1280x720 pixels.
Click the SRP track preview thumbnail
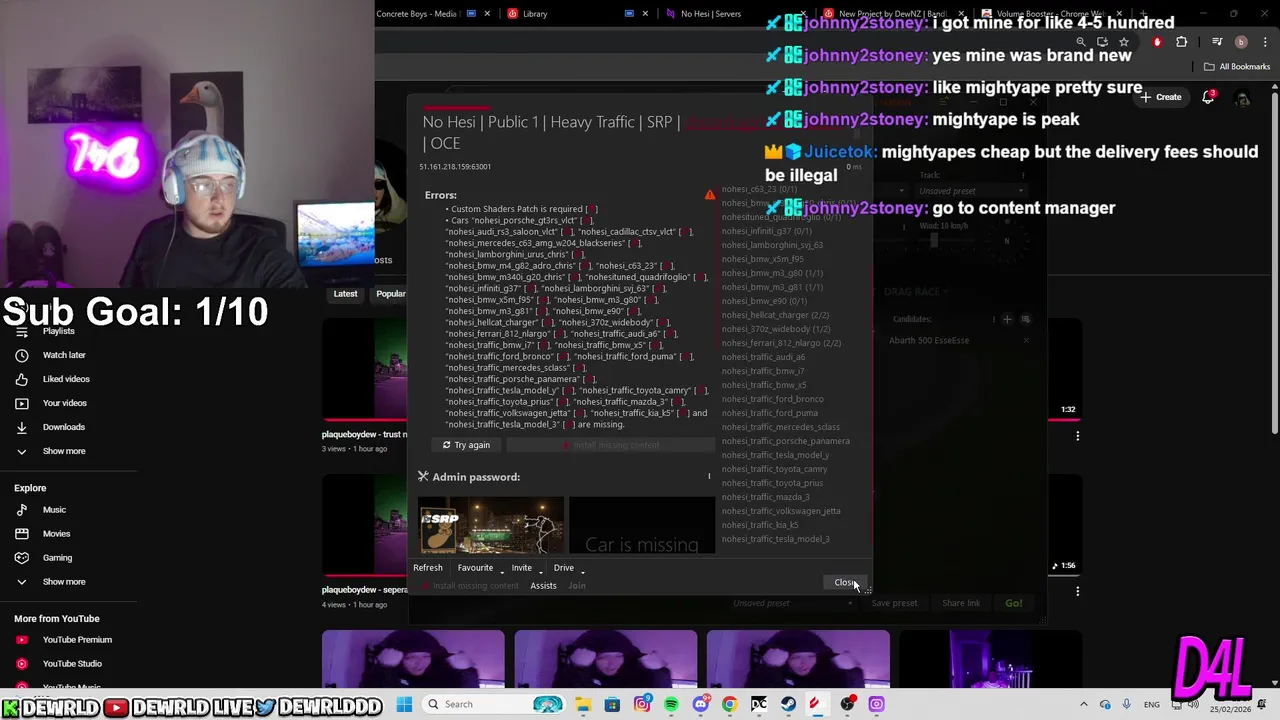pos(491,525)
